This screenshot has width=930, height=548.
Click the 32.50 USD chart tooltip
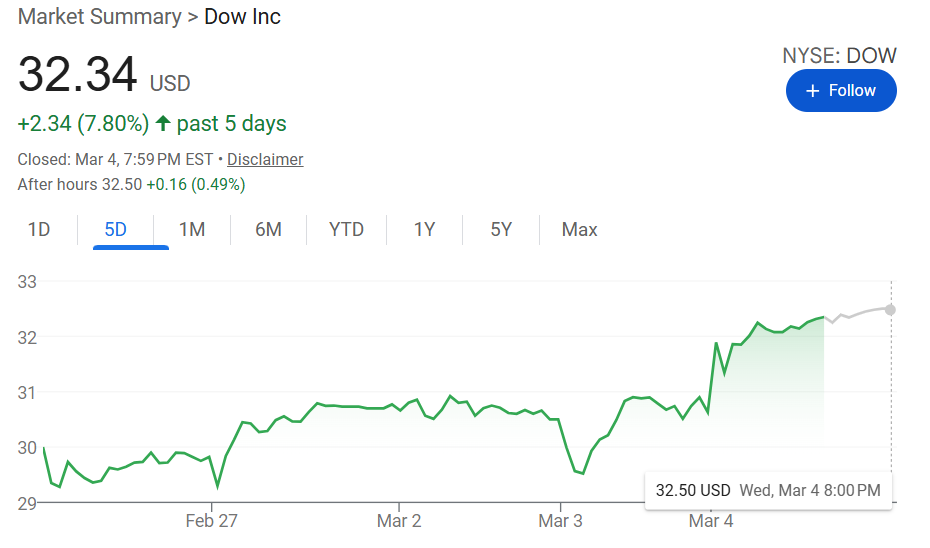tap(767, 490)
